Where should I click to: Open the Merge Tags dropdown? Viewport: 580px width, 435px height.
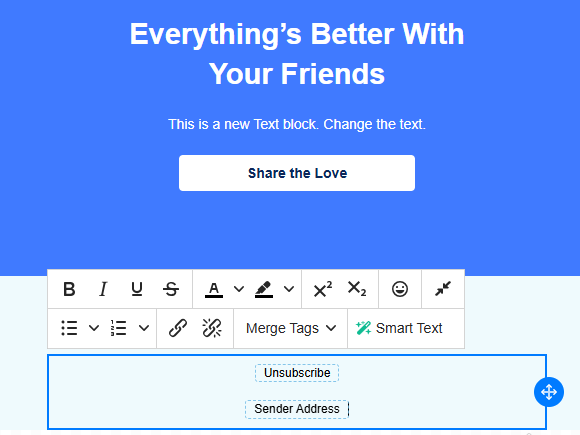(x=291, y=328)
